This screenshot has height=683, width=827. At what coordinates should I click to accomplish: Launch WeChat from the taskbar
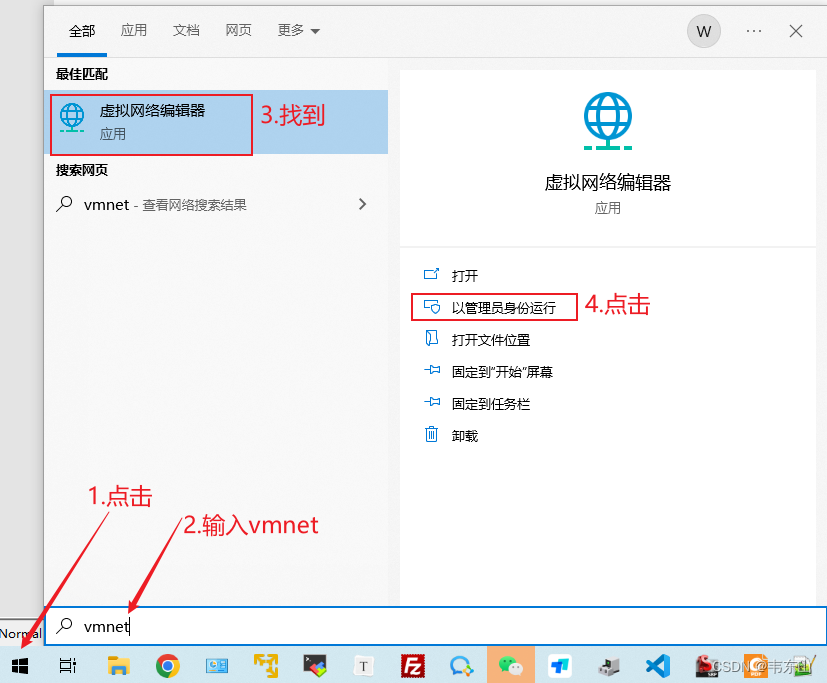[x=510, y=665]
